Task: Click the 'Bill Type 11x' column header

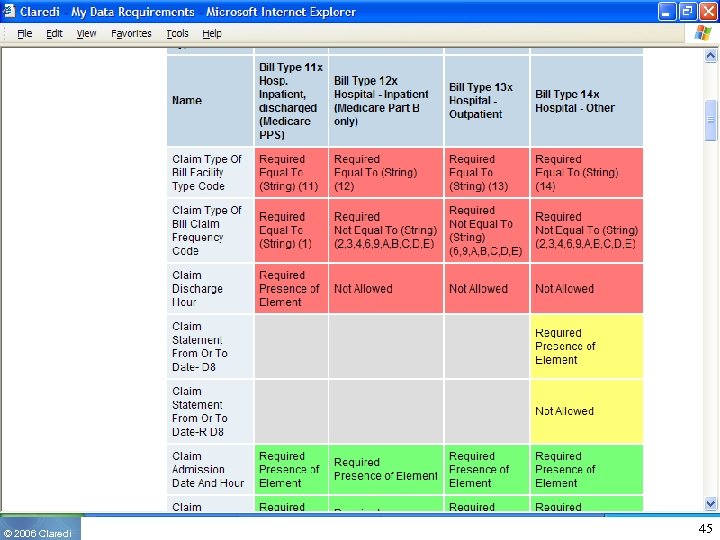Action: (292, 101)
